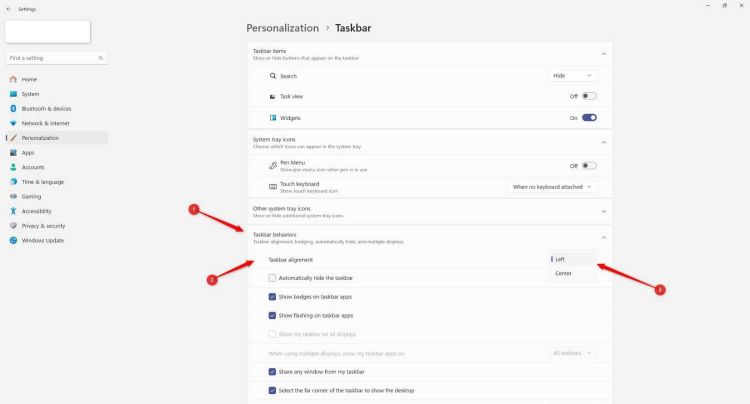Click the back arrow in the title bar
750x404 pixels.
click(8, 7)
